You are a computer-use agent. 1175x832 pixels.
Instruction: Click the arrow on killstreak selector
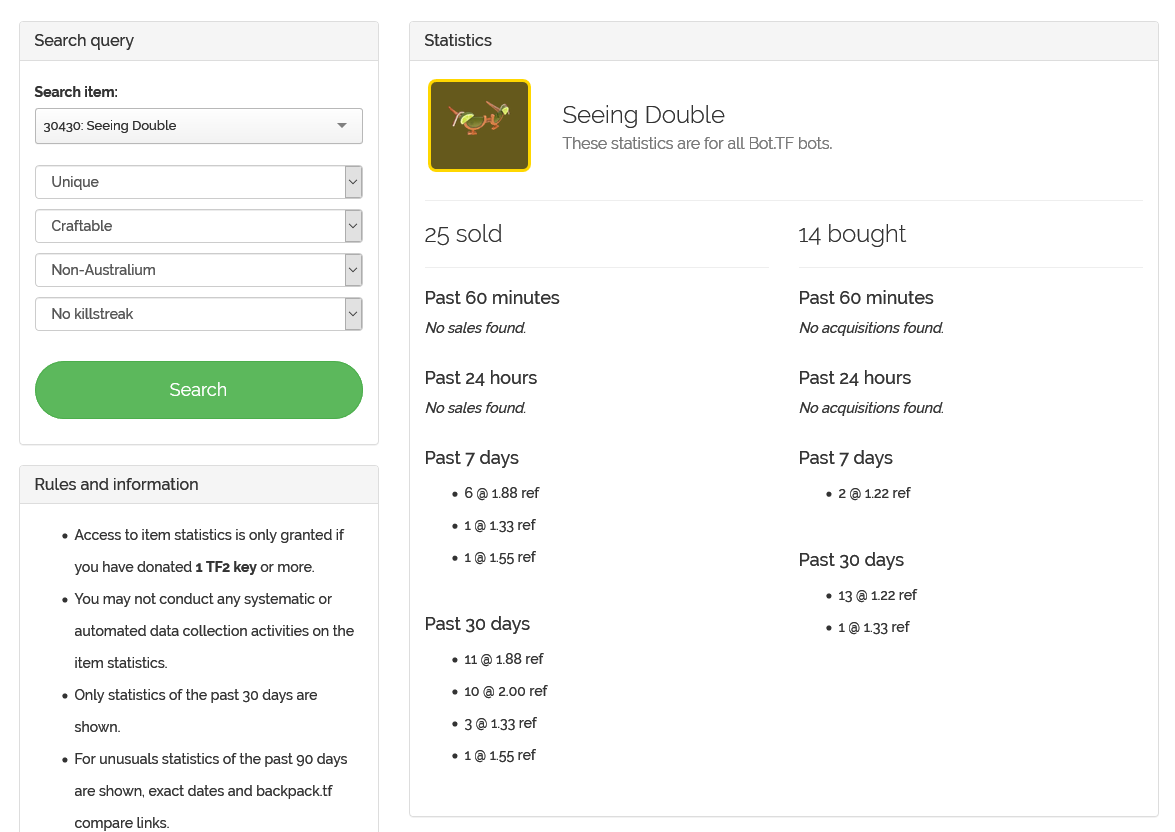(x=353, y=314)
